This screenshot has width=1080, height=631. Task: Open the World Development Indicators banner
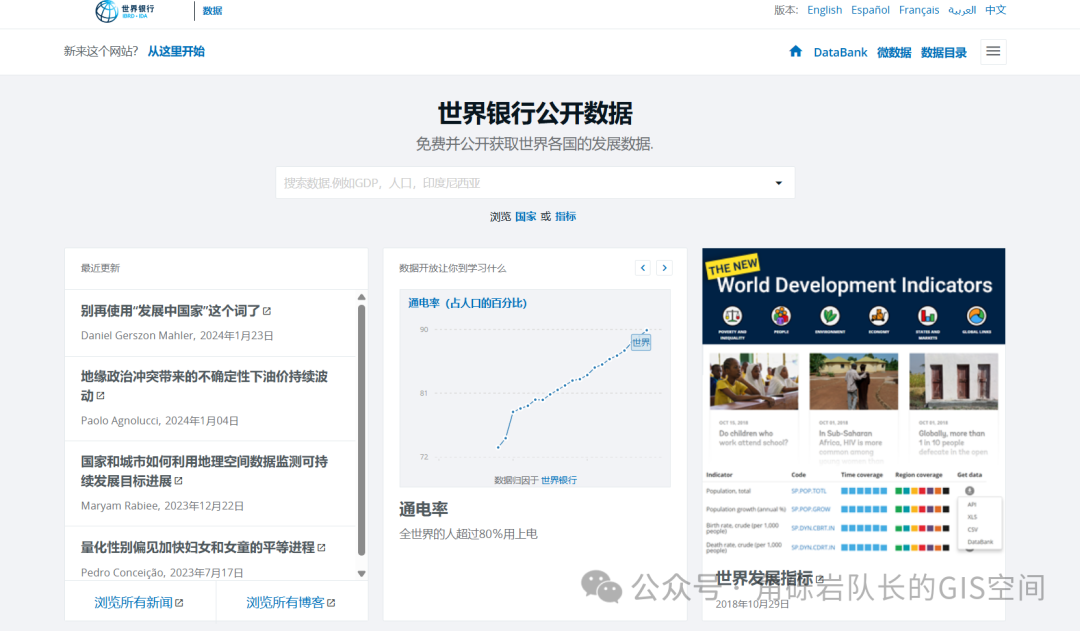click(853, 296)
